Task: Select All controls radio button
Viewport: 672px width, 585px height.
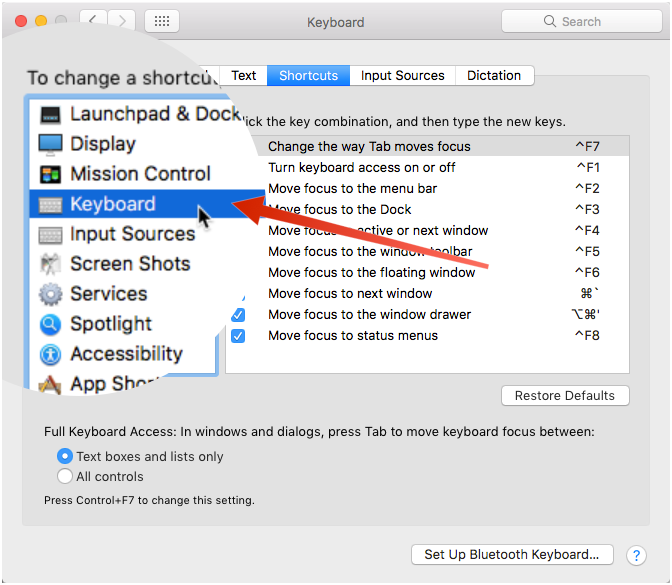Action: (65, 476)
